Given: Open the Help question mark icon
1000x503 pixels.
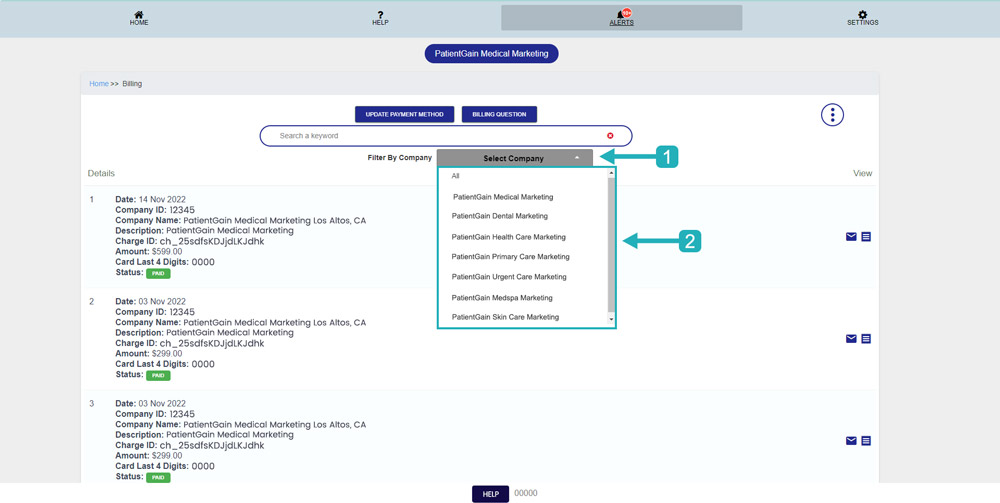Looking at the screenshot, I should pyautogui.click(x=380, y=14).
